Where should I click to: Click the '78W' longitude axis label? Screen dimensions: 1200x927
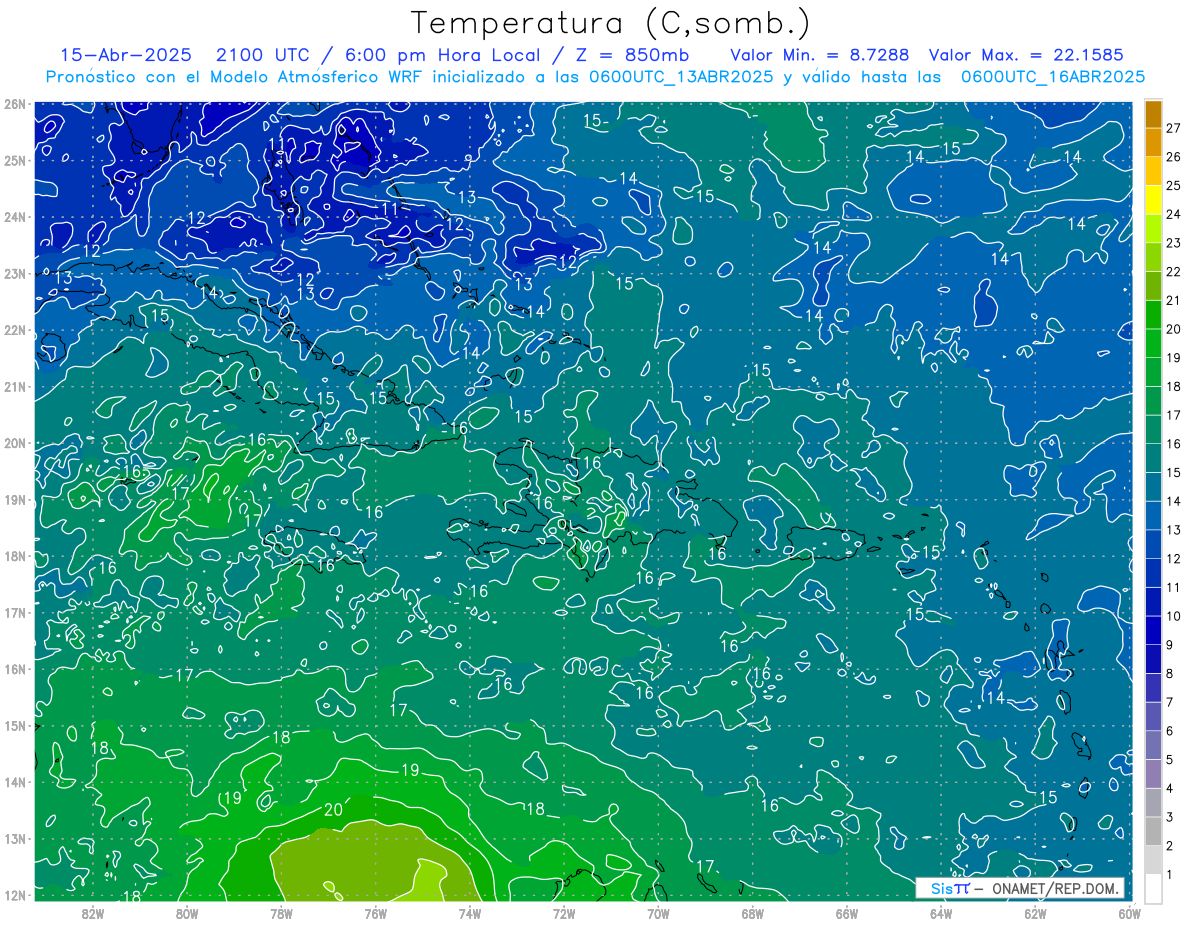click(x=281, y=912)
